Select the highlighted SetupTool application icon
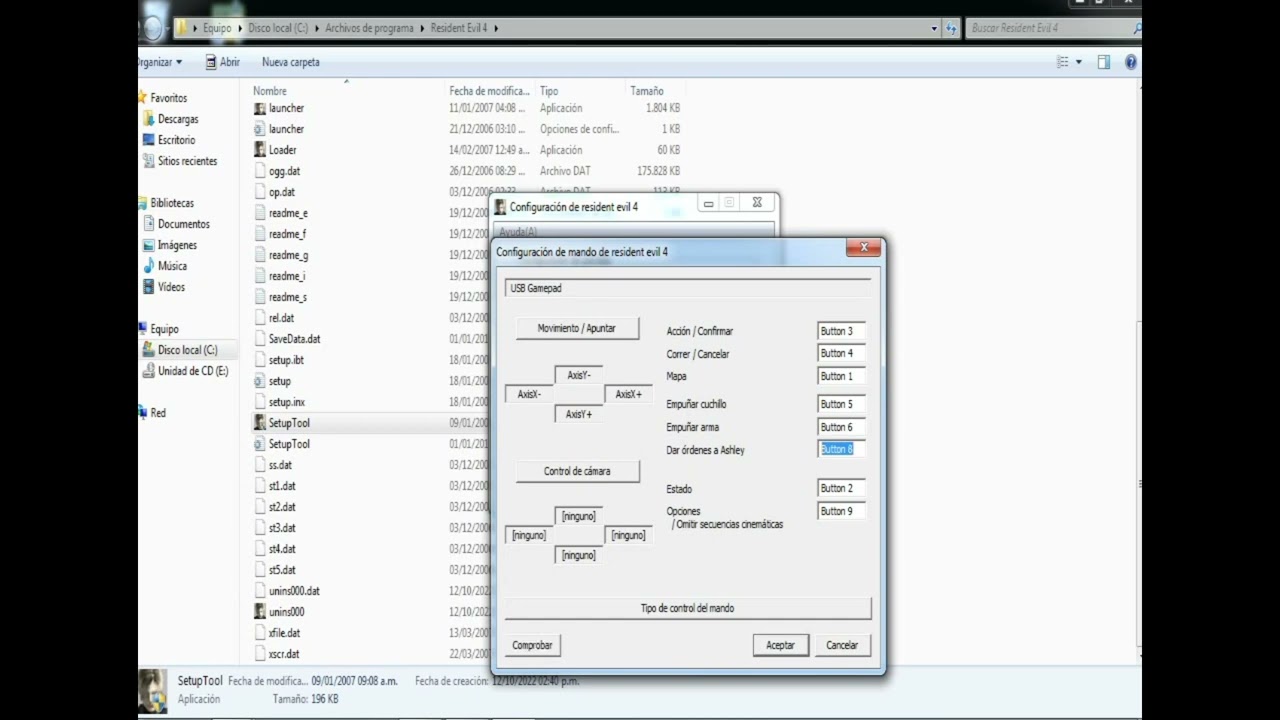The width and height of the screenshot is (1280, 720). click(x=260, y=423)
